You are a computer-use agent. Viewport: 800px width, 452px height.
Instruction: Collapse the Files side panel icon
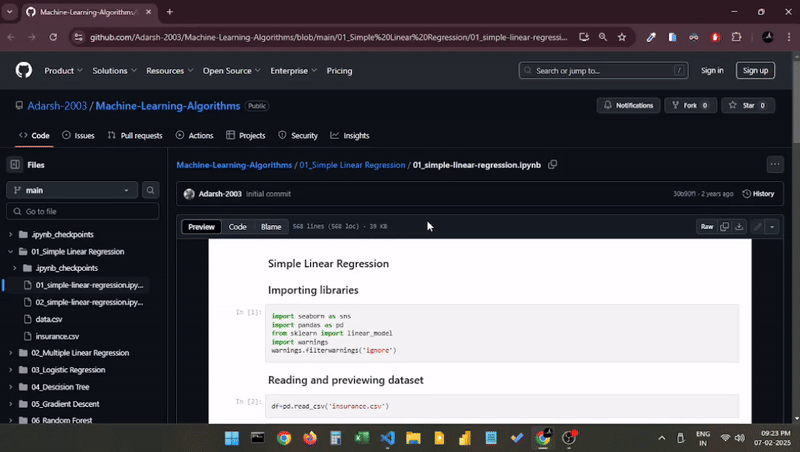tap(15, 164)
